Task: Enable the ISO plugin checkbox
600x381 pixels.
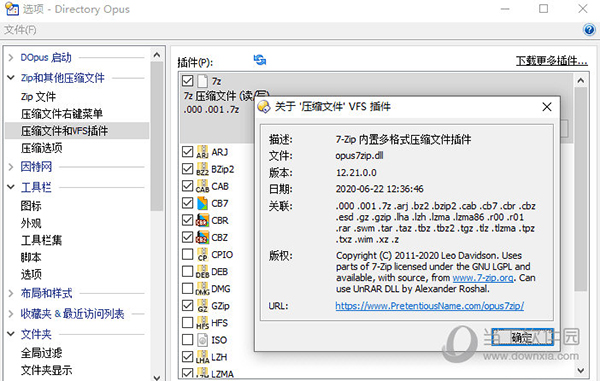Action: pos(188,340)
